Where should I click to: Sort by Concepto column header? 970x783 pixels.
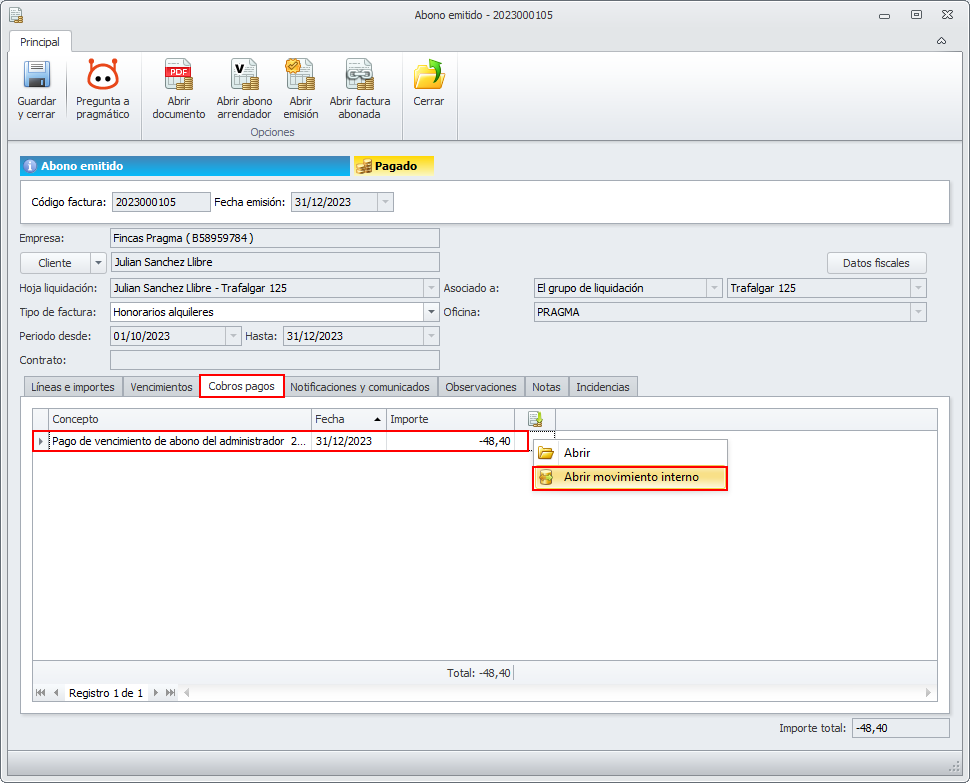click(x=180, y=419)
